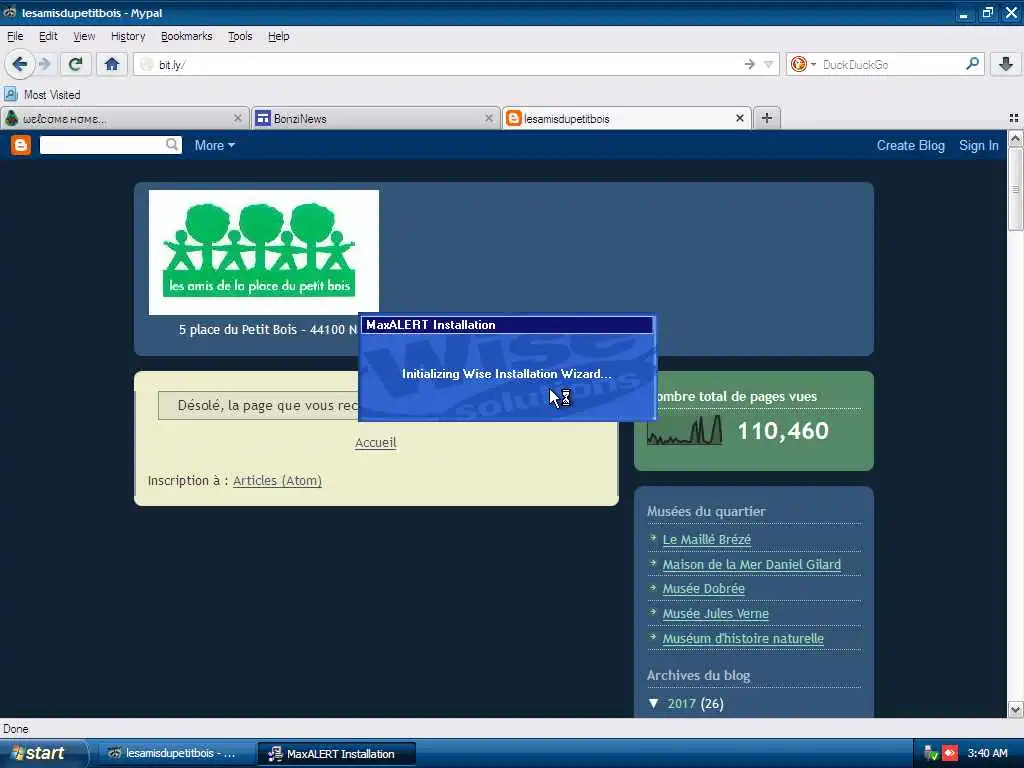Viewport: 1024px width, 768px height.
Task: Click the page views sparkline chart
Action: 684,431
